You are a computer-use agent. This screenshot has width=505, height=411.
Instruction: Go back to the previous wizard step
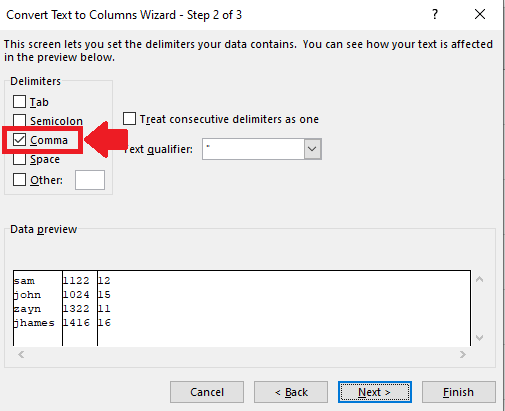click(x=291, y=392)
